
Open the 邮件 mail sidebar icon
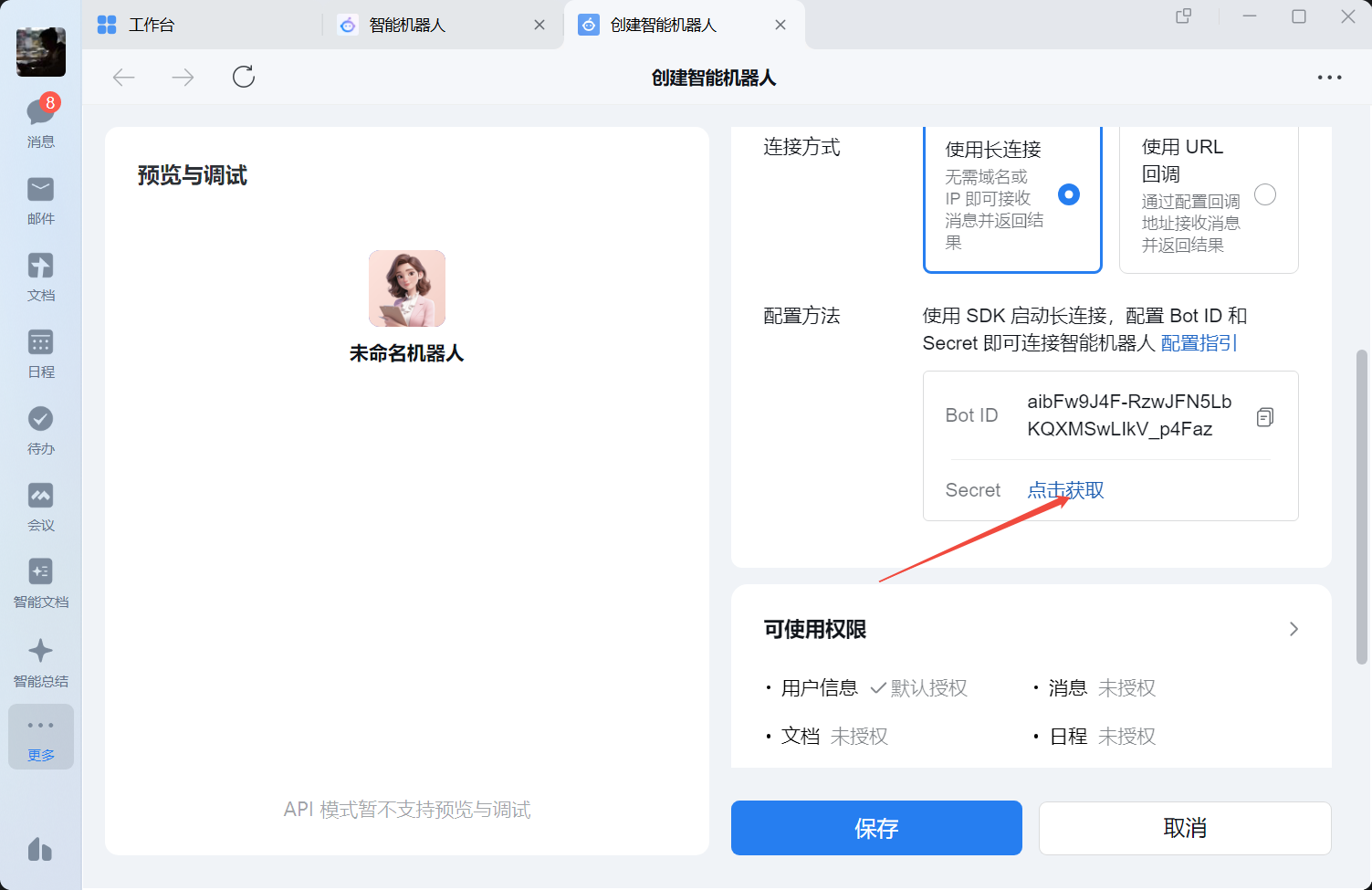[x=41, y=200]
